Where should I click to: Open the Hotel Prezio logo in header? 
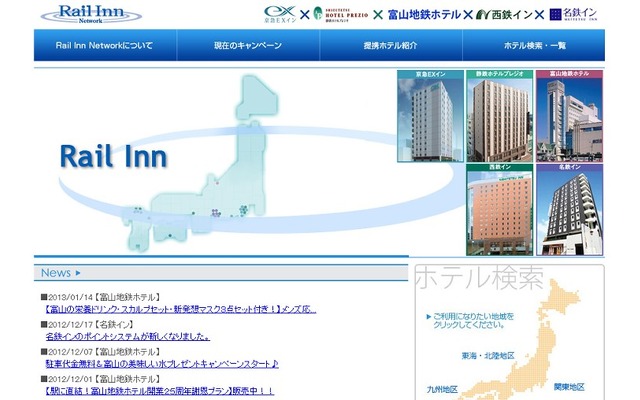pos(341,14)
